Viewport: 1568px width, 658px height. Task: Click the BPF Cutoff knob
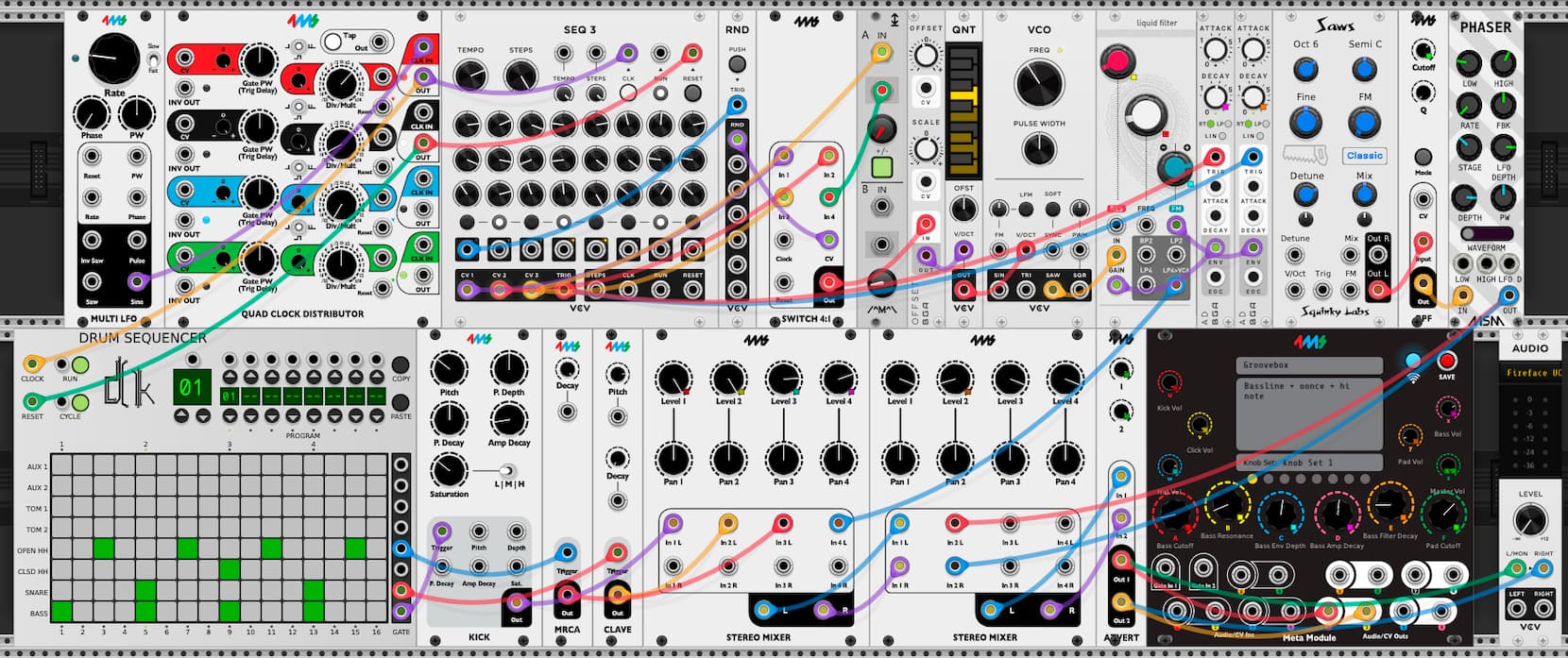1423,50
